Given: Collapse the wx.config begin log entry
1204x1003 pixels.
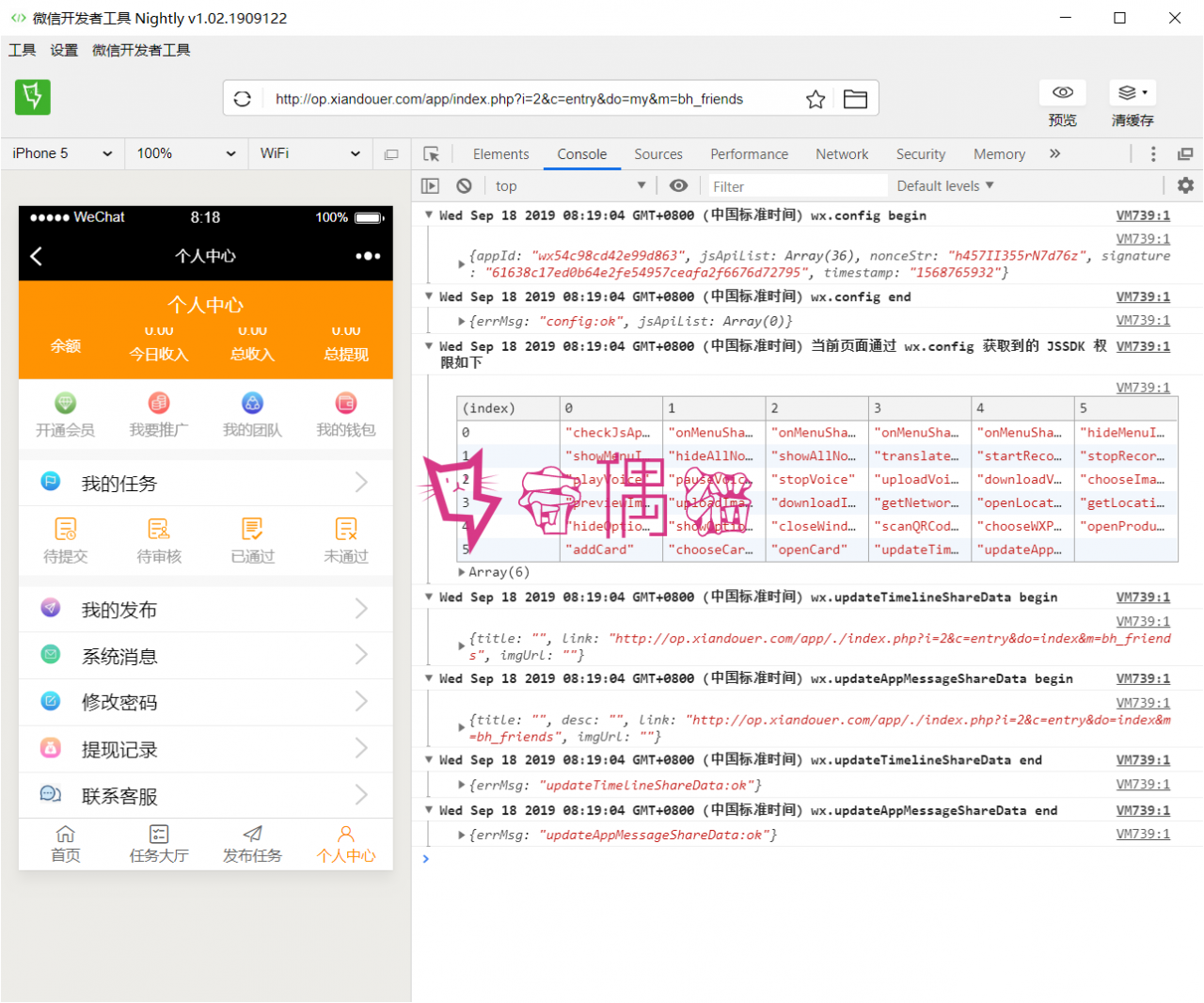Looking at the screenshot, I should [x=429, y=215].
